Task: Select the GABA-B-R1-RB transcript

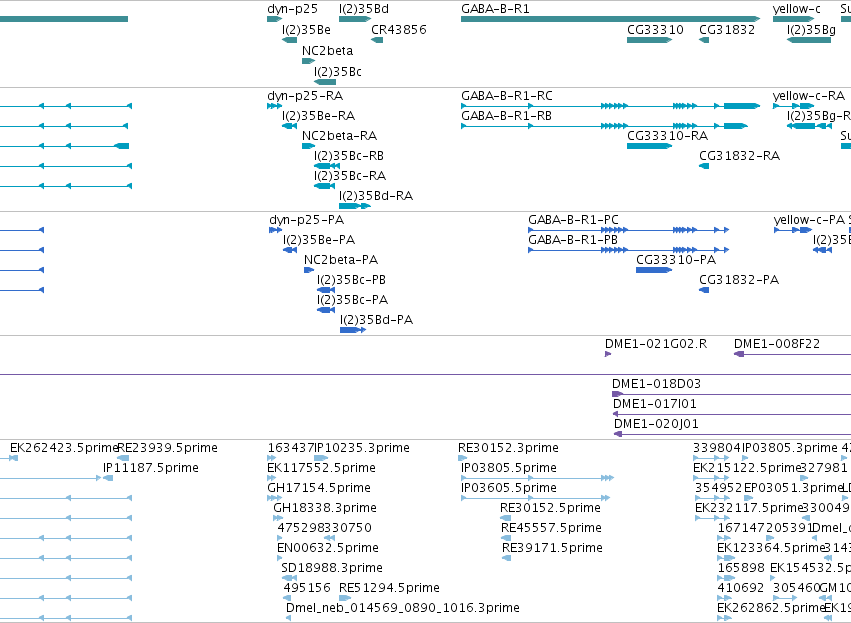Action: 604,126
